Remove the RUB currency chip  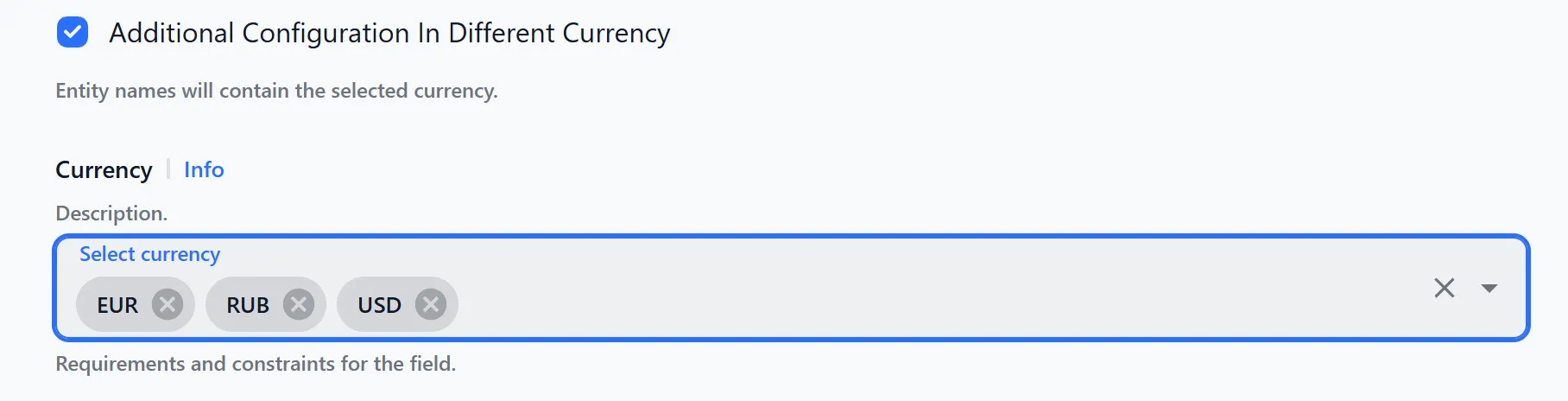pos(299,304)
